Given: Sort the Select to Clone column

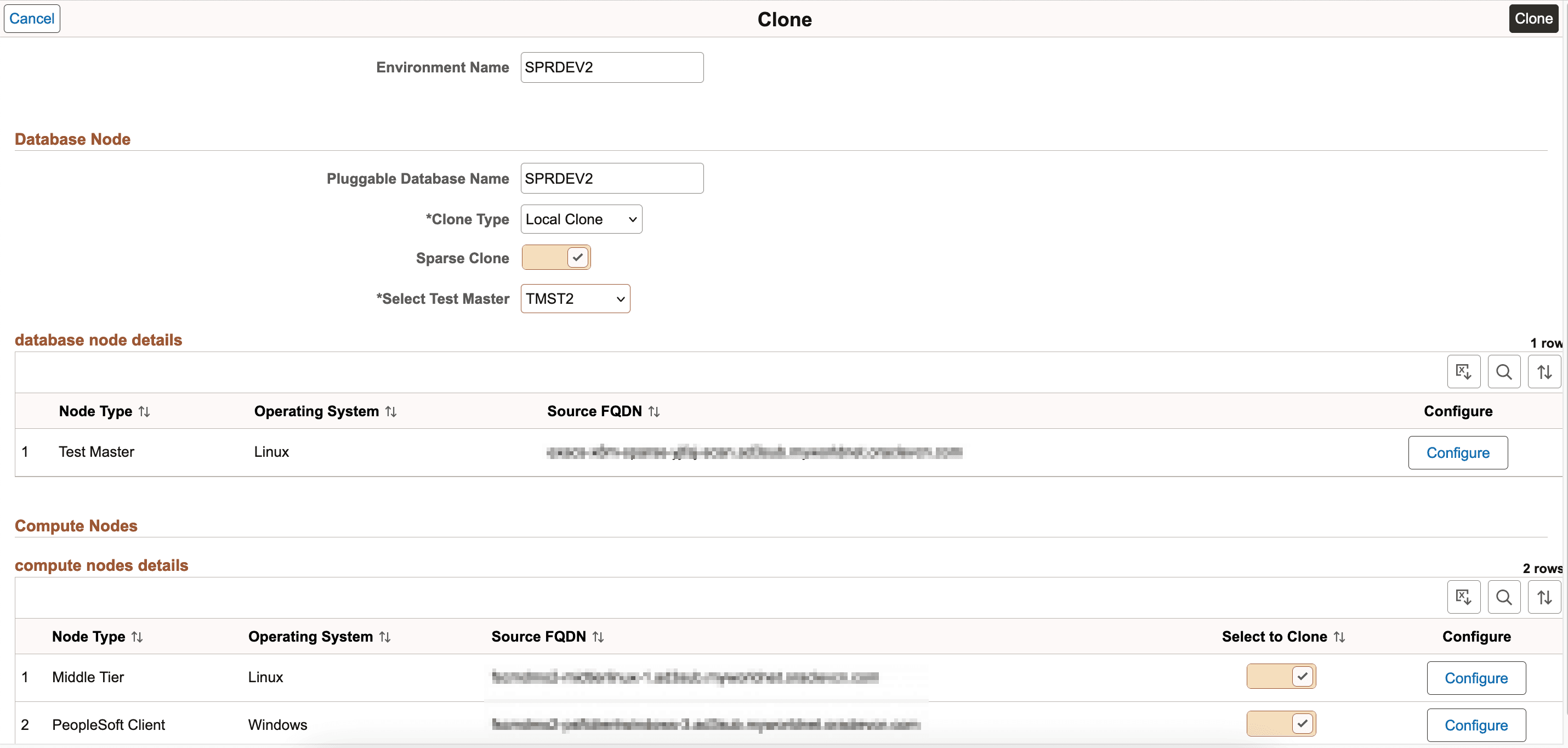Looking at the screenshot, I should click(1340, 637).
